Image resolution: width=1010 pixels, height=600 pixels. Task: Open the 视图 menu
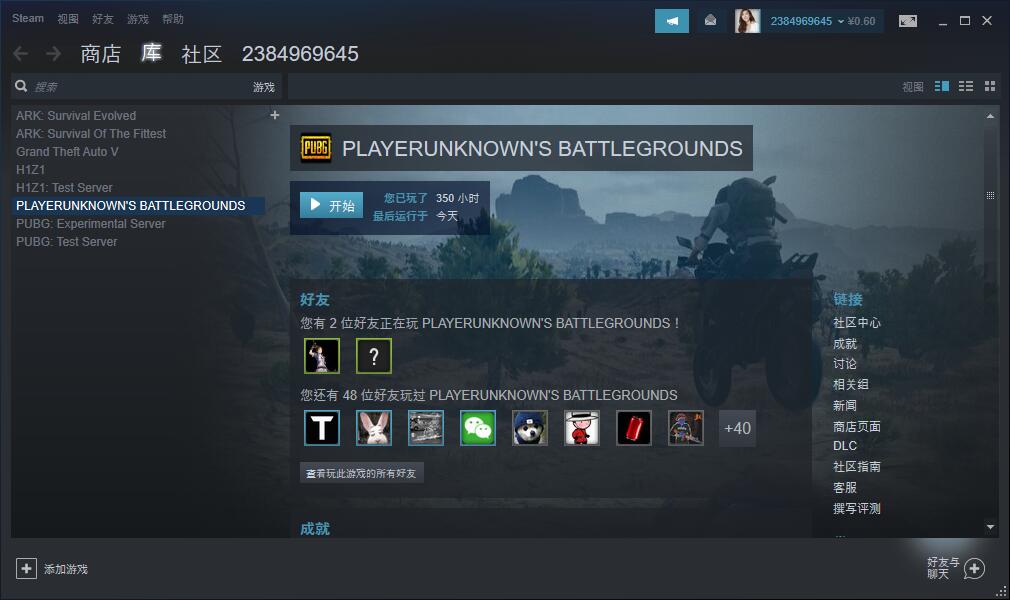(68, 19)
